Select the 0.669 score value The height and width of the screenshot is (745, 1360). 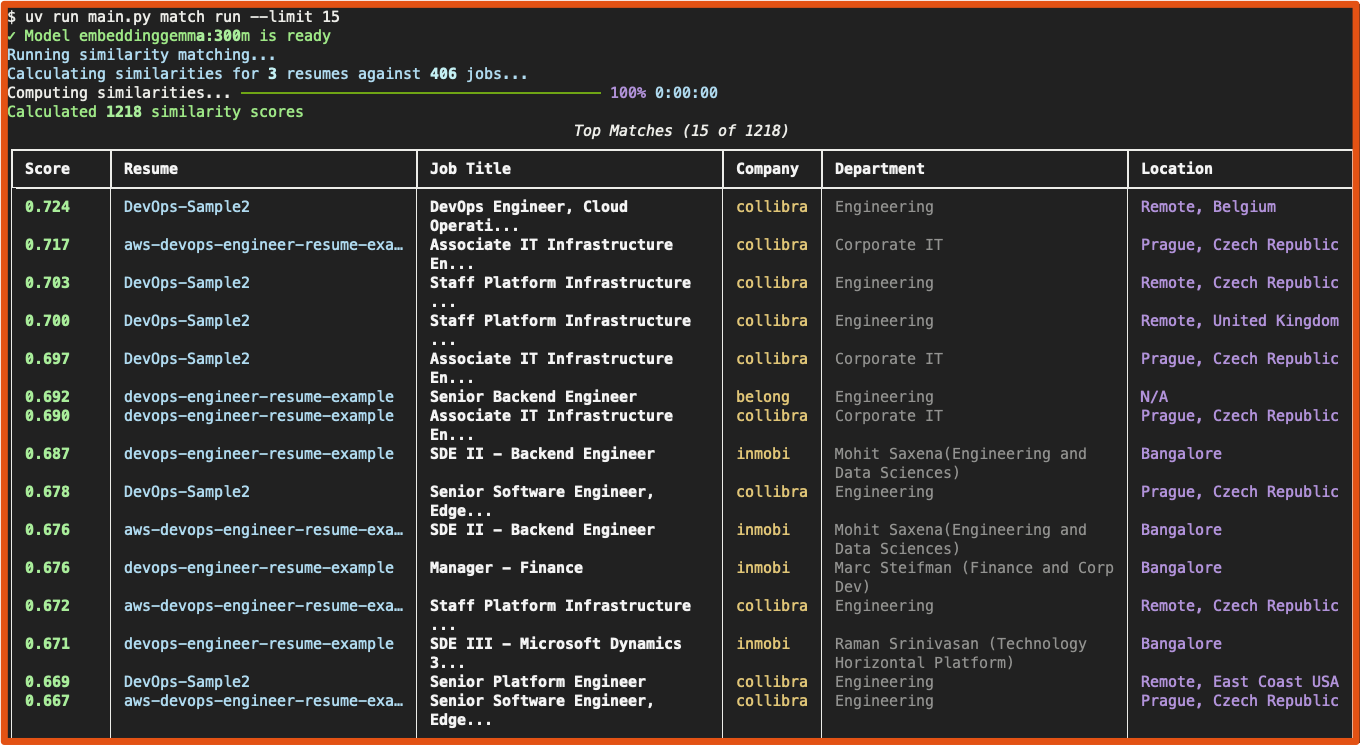pyautogui.click(x=47, y=682)
